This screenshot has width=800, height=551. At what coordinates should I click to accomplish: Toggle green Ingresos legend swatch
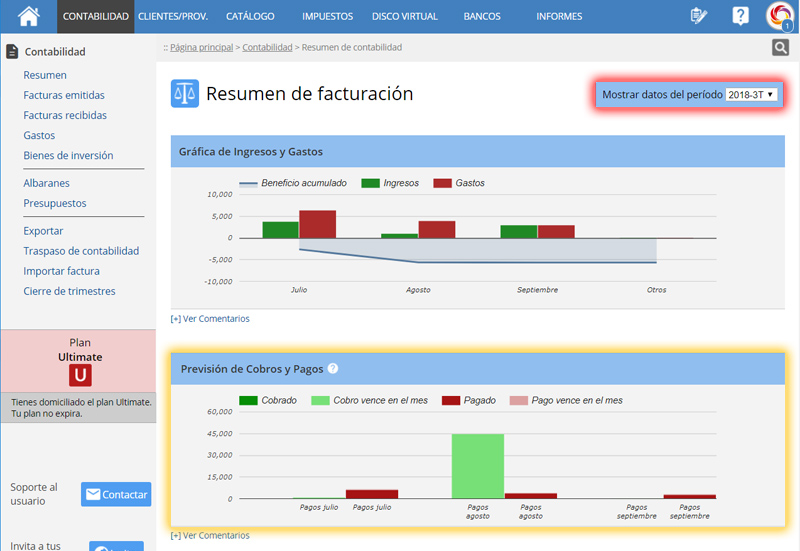370,183
